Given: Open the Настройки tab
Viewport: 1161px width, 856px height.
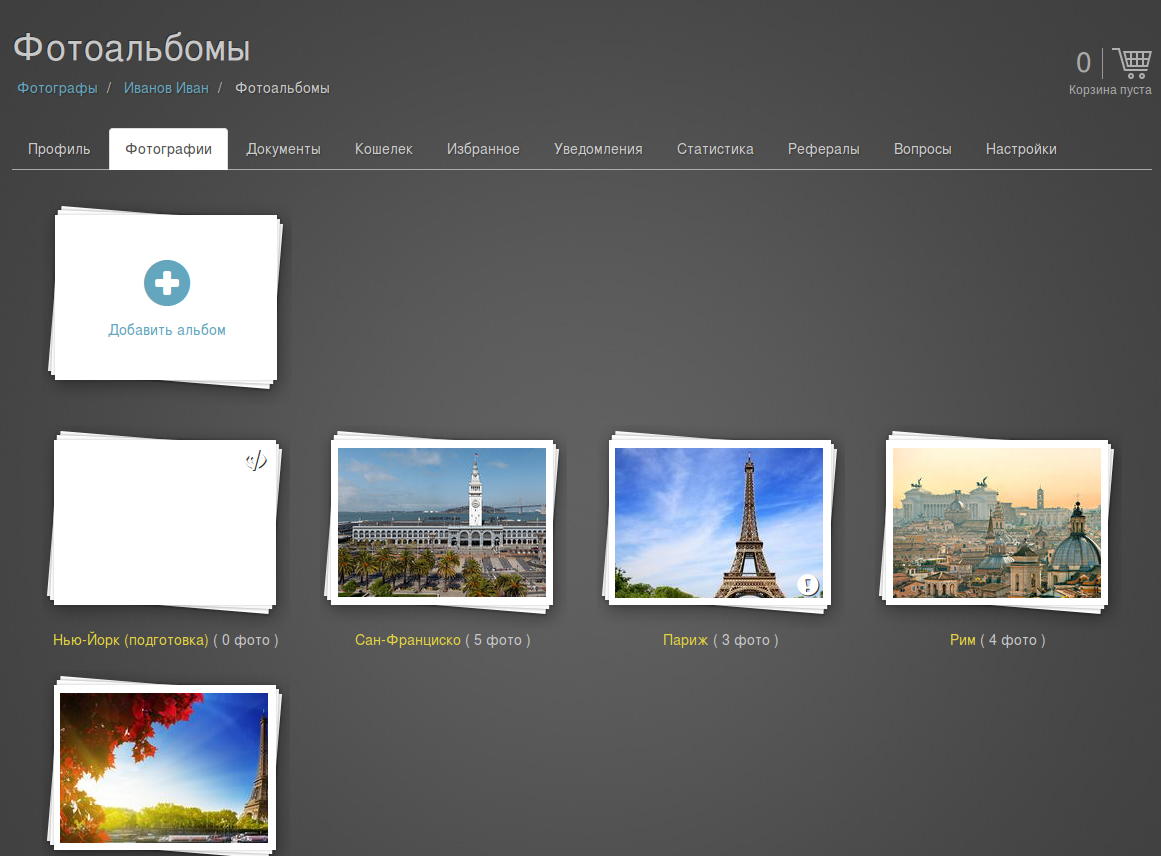Looking at the screenshot, I should click(1021, 149).
